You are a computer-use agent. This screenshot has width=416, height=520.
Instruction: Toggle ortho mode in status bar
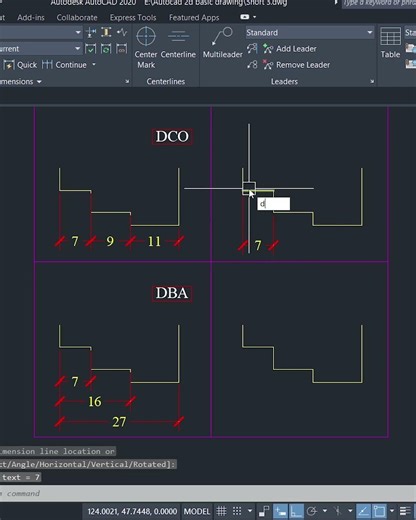(296, 511)
